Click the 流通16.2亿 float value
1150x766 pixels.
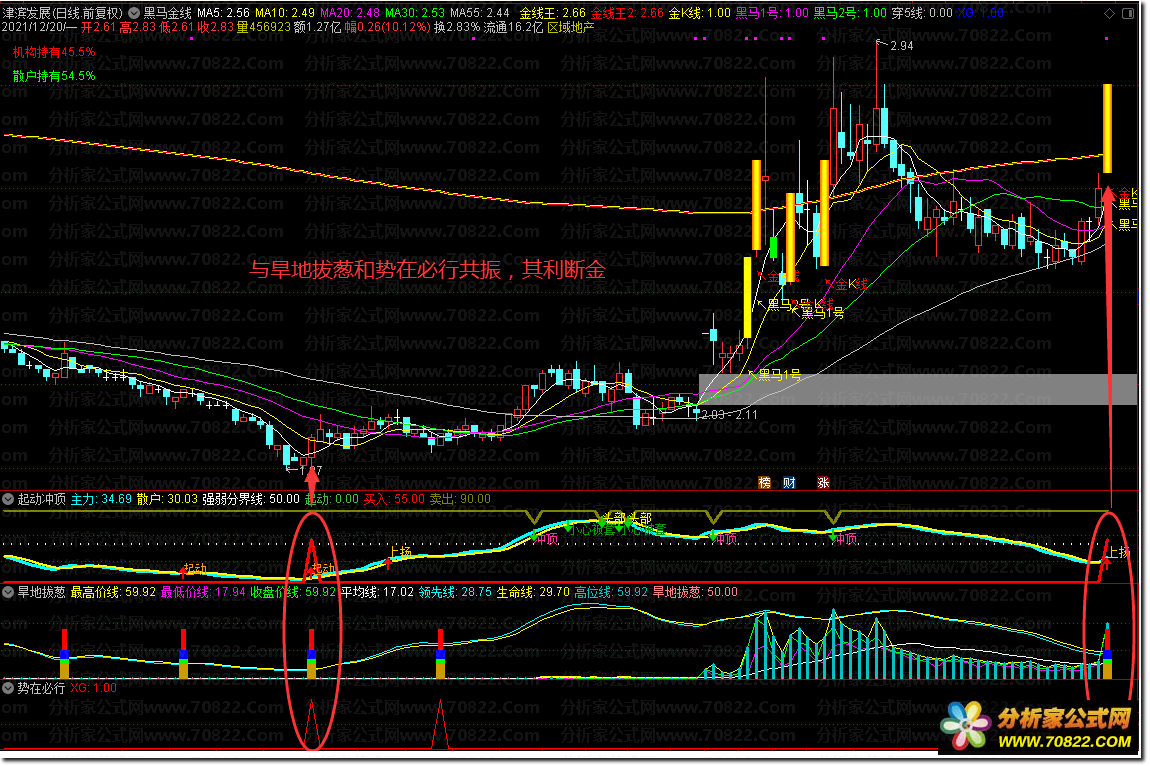(x=513, y=27)
